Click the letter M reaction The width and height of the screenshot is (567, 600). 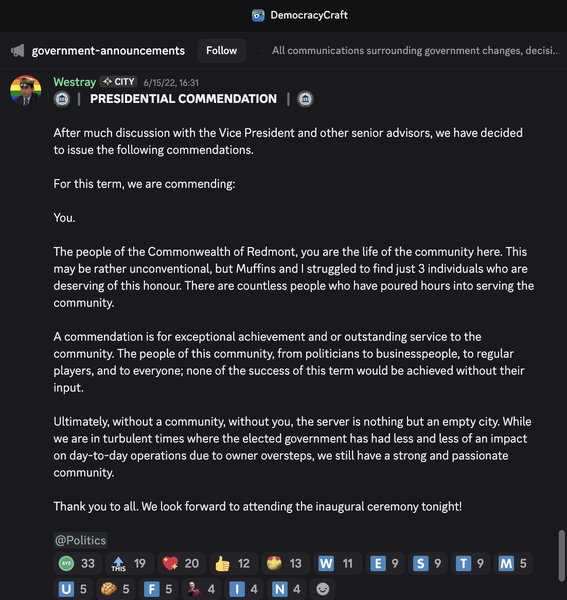tap(513, 563)
